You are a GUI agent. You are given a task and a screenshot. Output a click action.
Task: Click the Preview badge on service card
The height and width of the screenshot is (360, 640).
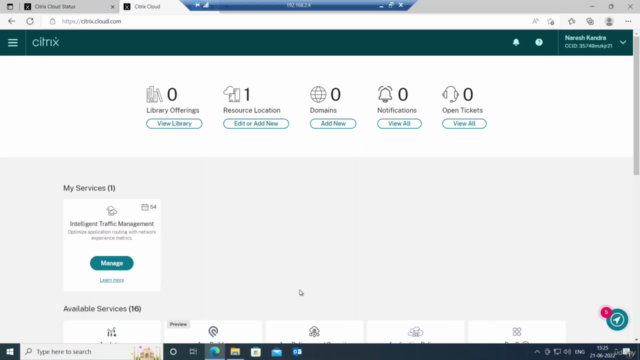point(178,324)
